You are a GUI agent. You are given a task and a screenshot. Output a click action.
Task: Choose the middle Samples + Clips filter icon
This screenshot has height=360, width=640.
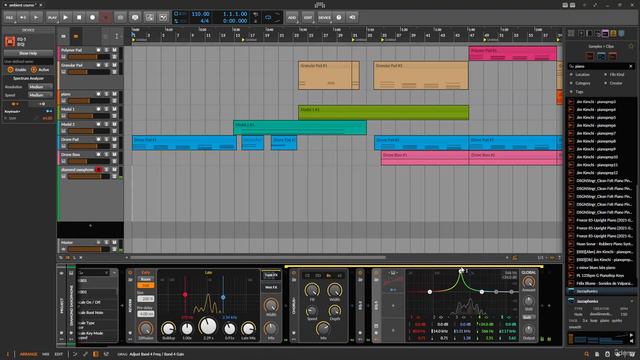pyautogui.click(x=601, y=56)
